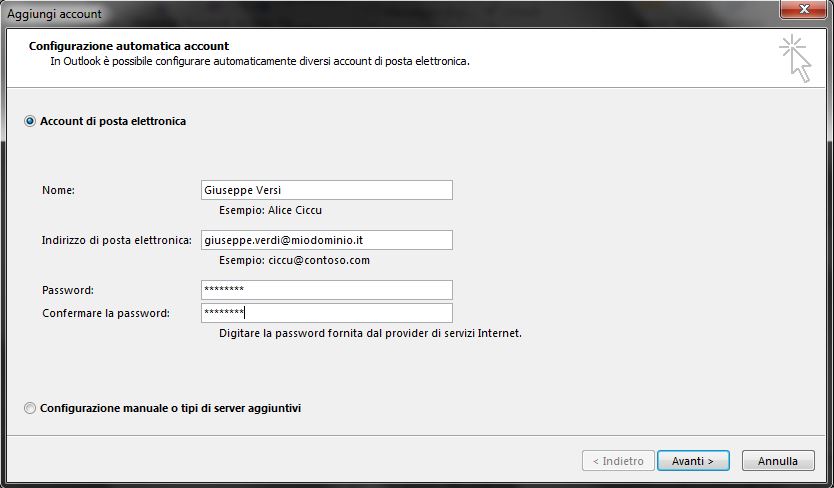Close the Aggiungi account dialog
Screen dimensions: 834x488
click(x=804, y=9)
